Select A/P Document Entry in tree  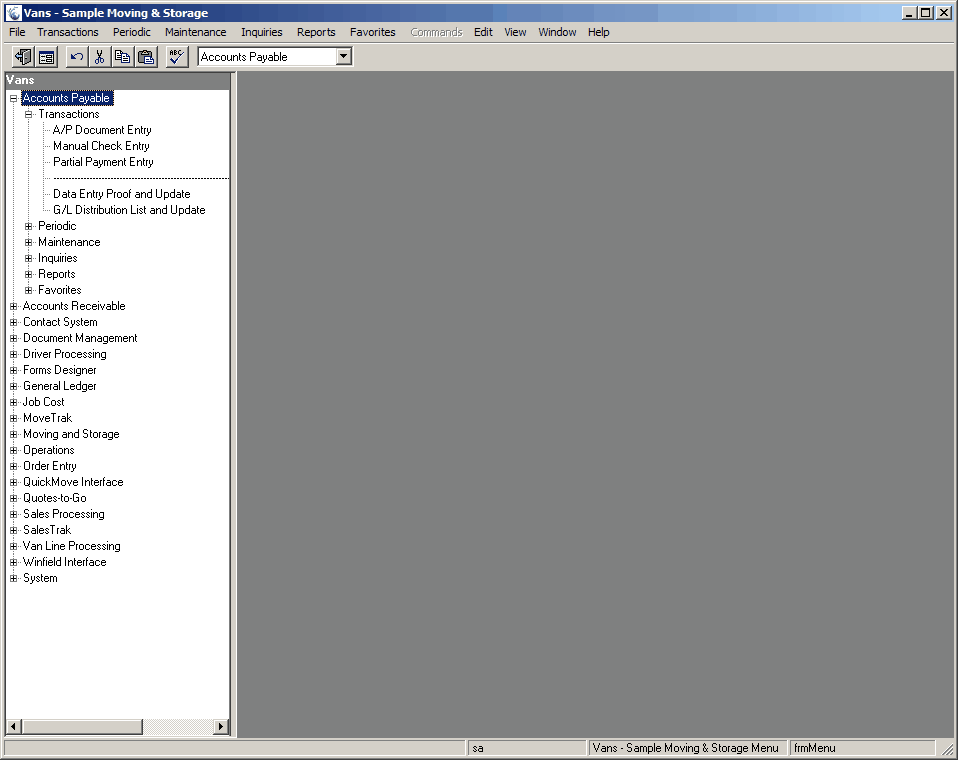(x=102, y=130)
